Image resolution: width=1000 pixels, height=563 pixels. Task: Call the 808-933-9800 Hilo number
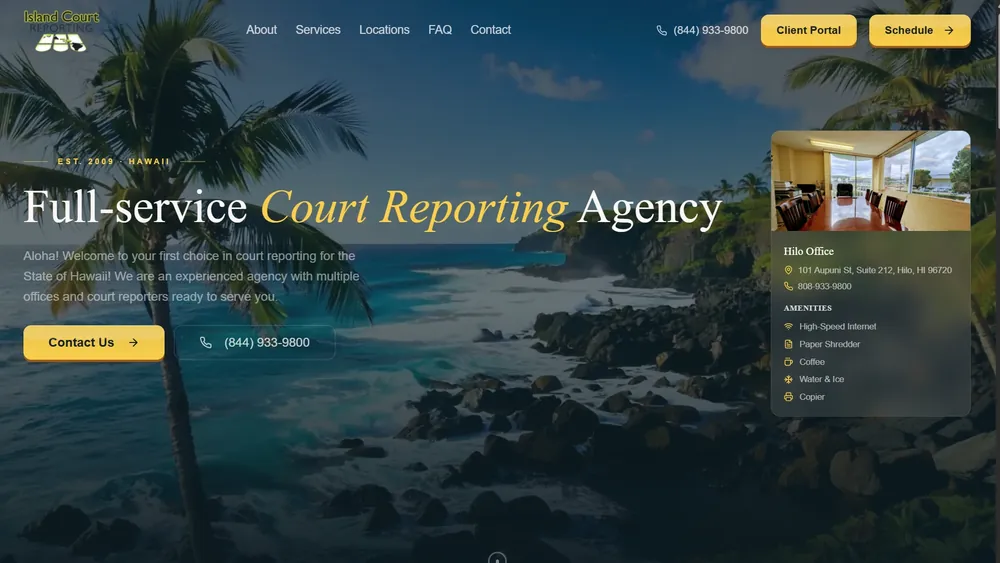pyautogui.click(x=824, y=286)
